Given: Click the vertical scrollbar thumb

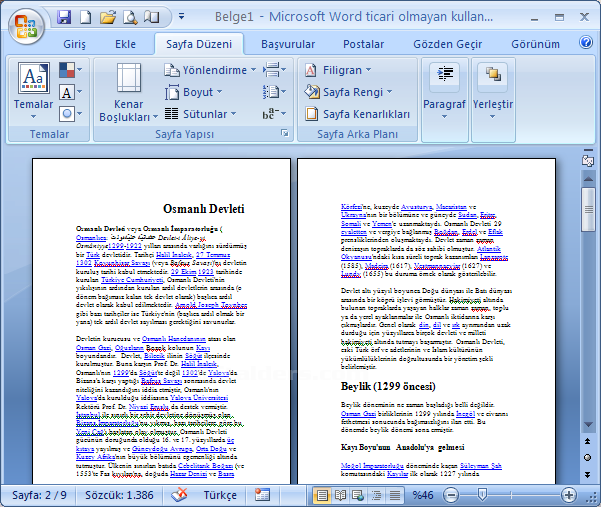Looking at the screenshot, I should pyautogui.click(x=588, y=209).
